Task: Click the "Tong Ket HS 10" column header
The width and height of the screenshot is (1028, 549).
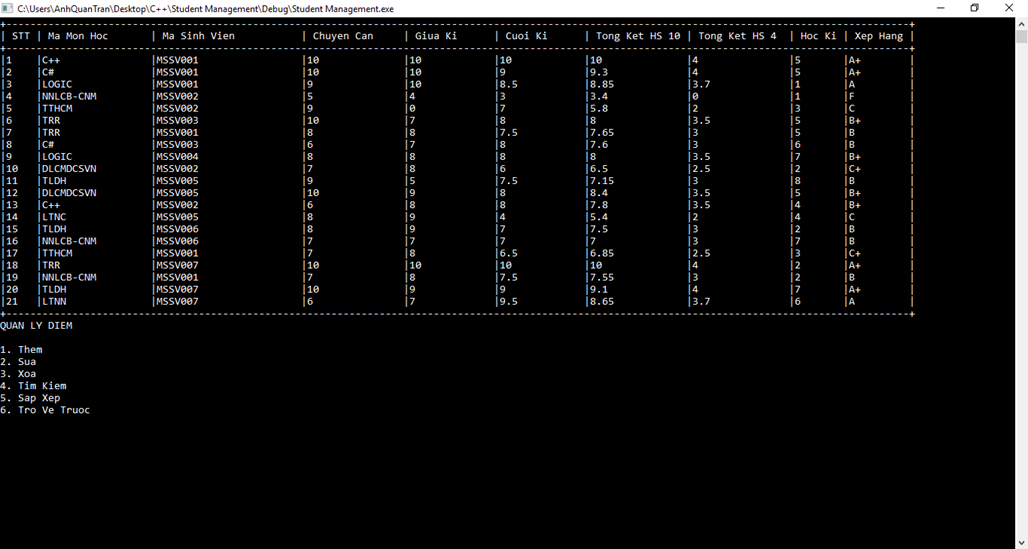Action: [x=637, y=36]
